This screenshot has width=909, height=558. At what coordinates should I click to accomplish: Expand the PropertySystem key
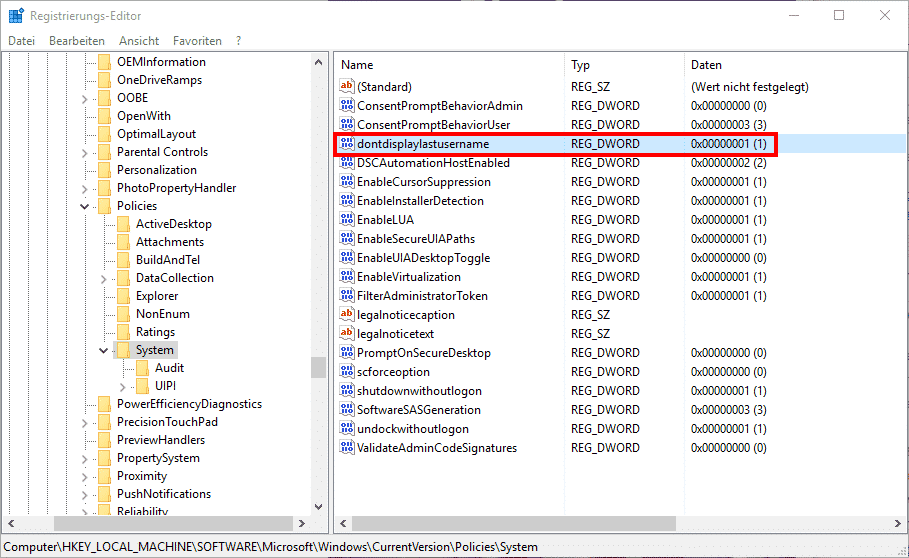85,459
